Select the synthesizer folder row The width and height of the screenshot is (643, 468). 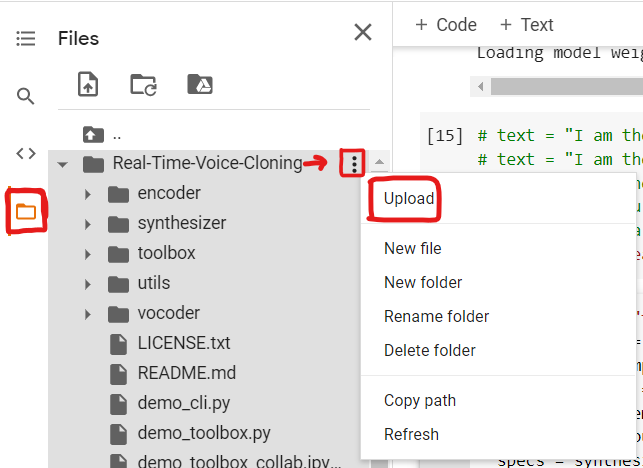coord(204,224)
